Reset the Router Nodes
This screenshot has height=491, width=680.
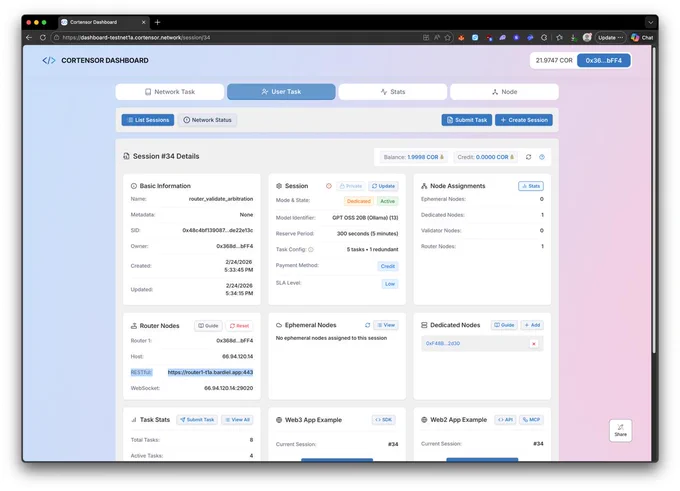[x=239, y=326]
